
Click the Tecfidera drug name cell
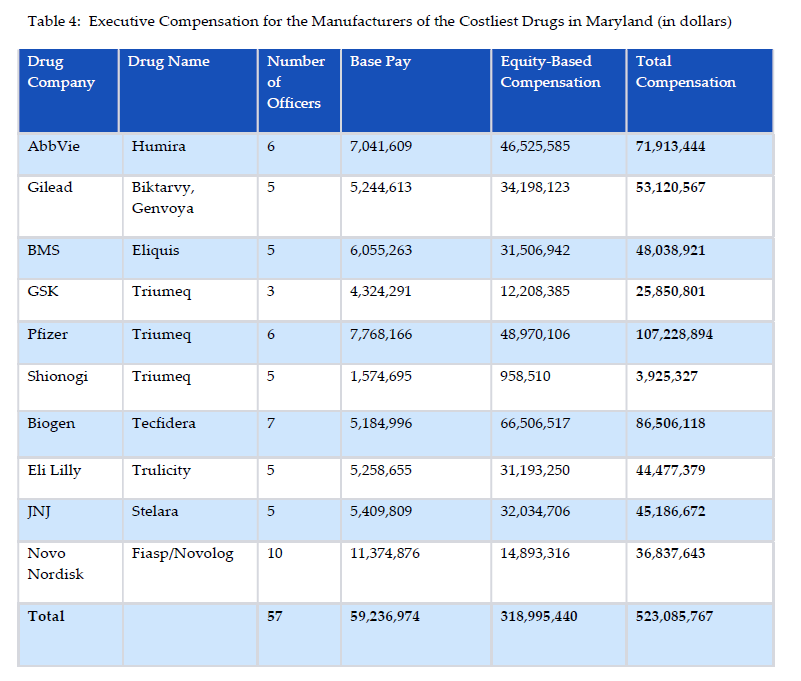163,423
